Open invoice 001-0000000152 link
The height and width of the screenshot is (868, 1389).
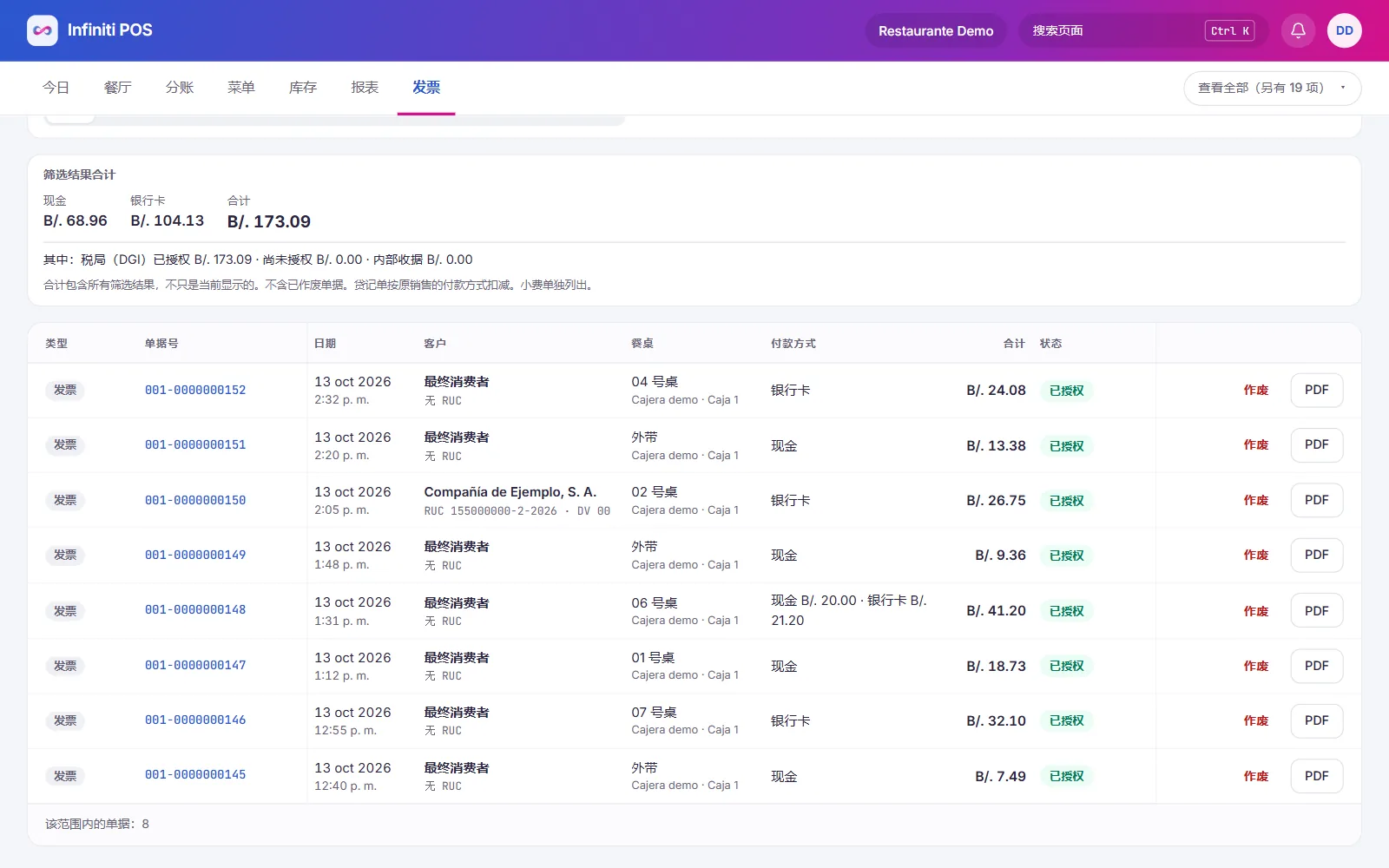195,390
